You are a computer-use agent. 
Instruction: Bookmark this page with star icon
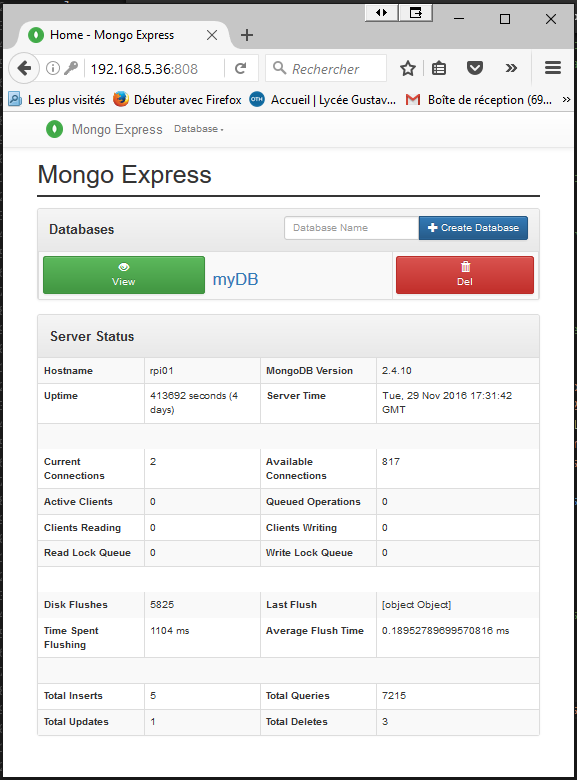pyautogui.click(x=408, y=68)
